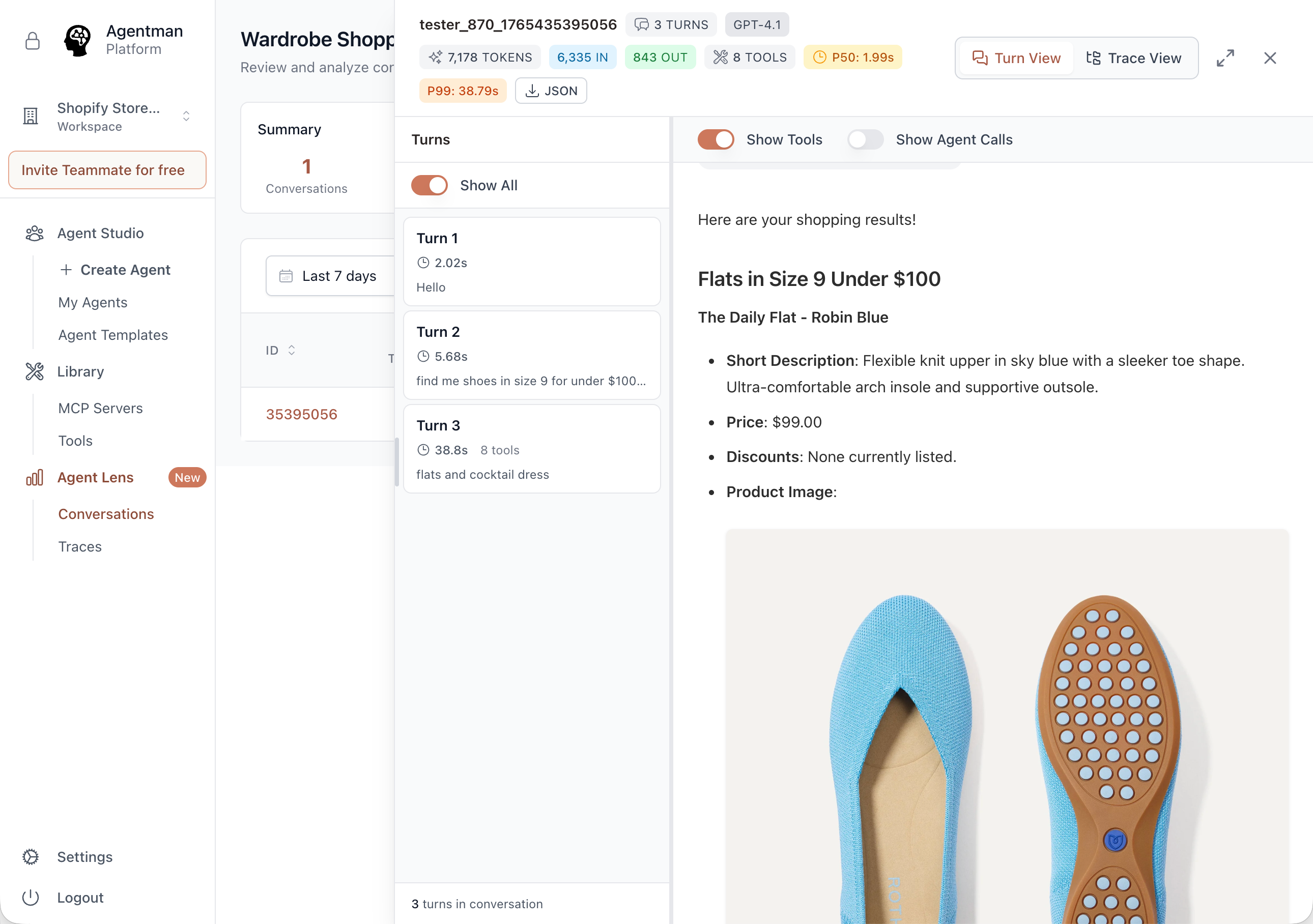Expand the Shopify Store workspace switcher
1313x924 pixels.
[x=186, y=115]
